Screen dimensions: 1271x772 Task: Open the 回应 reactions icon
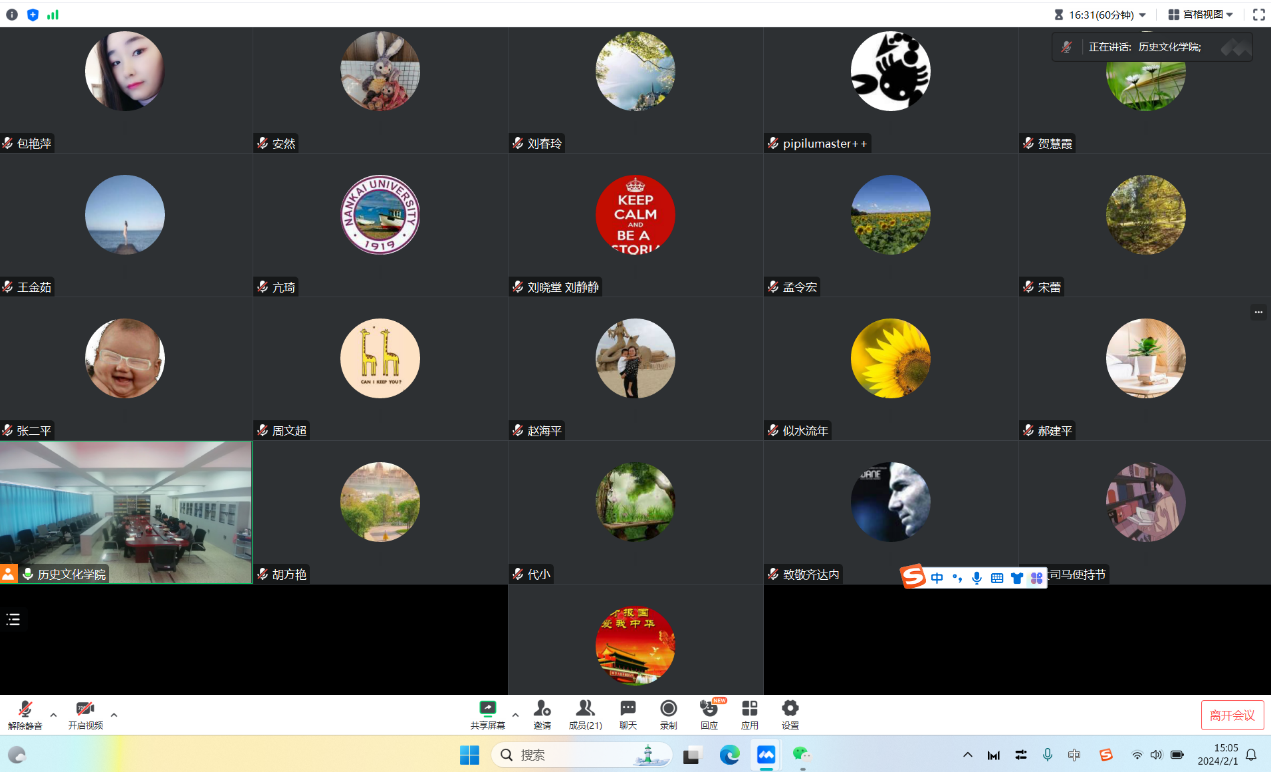(x=708, y=709)
